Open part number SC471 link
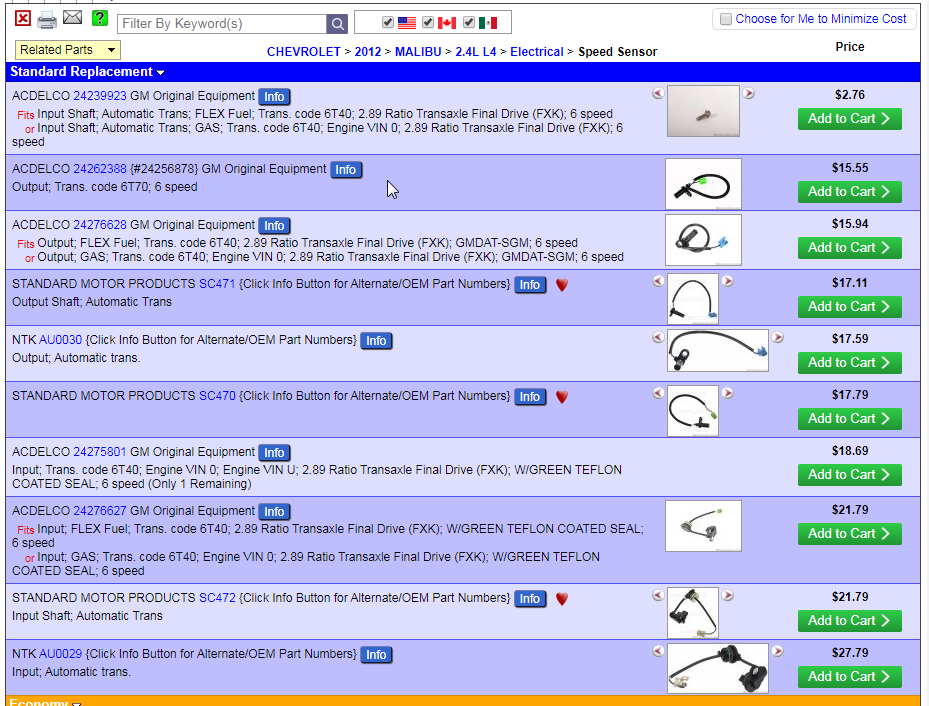The width and height of the screenshot is (929, 706). click(217, 284)
